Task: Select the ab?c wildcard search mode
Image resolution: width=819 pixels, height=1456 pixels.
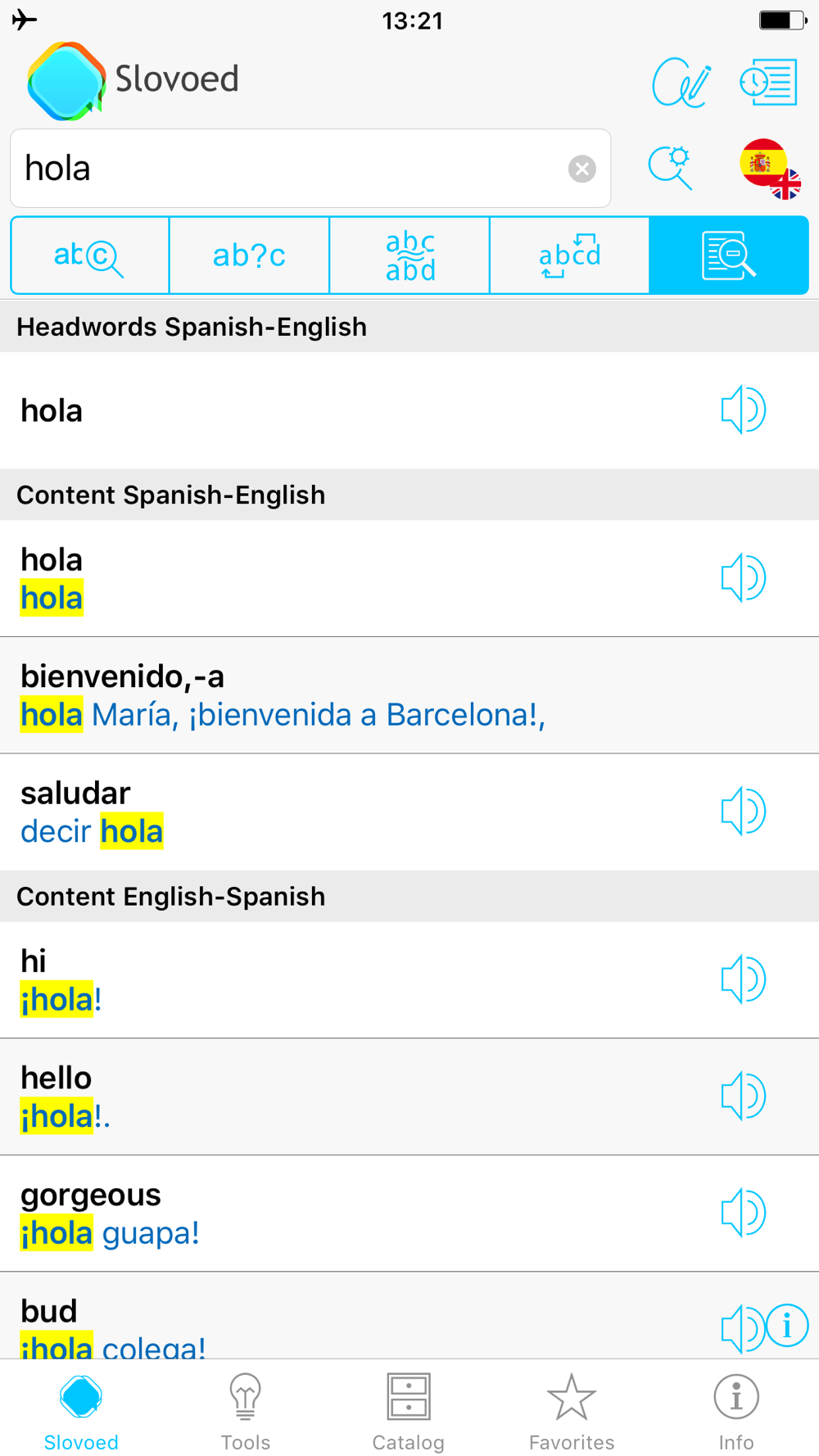Action: pyautogui.click(x=249, y=255)
